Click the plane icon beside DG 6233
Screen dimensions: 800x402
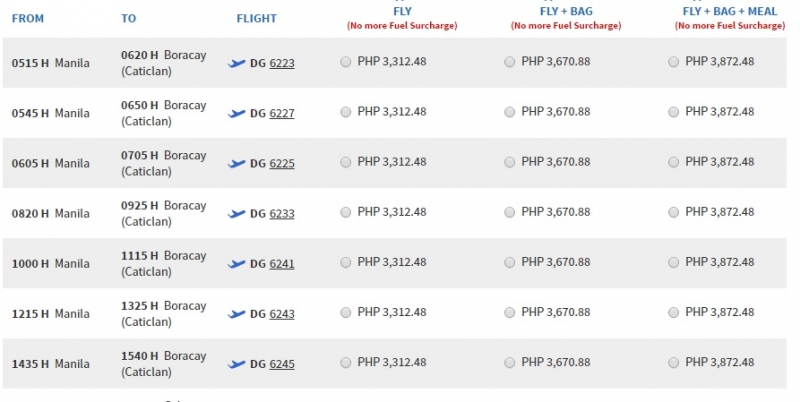tap(237, 214)
